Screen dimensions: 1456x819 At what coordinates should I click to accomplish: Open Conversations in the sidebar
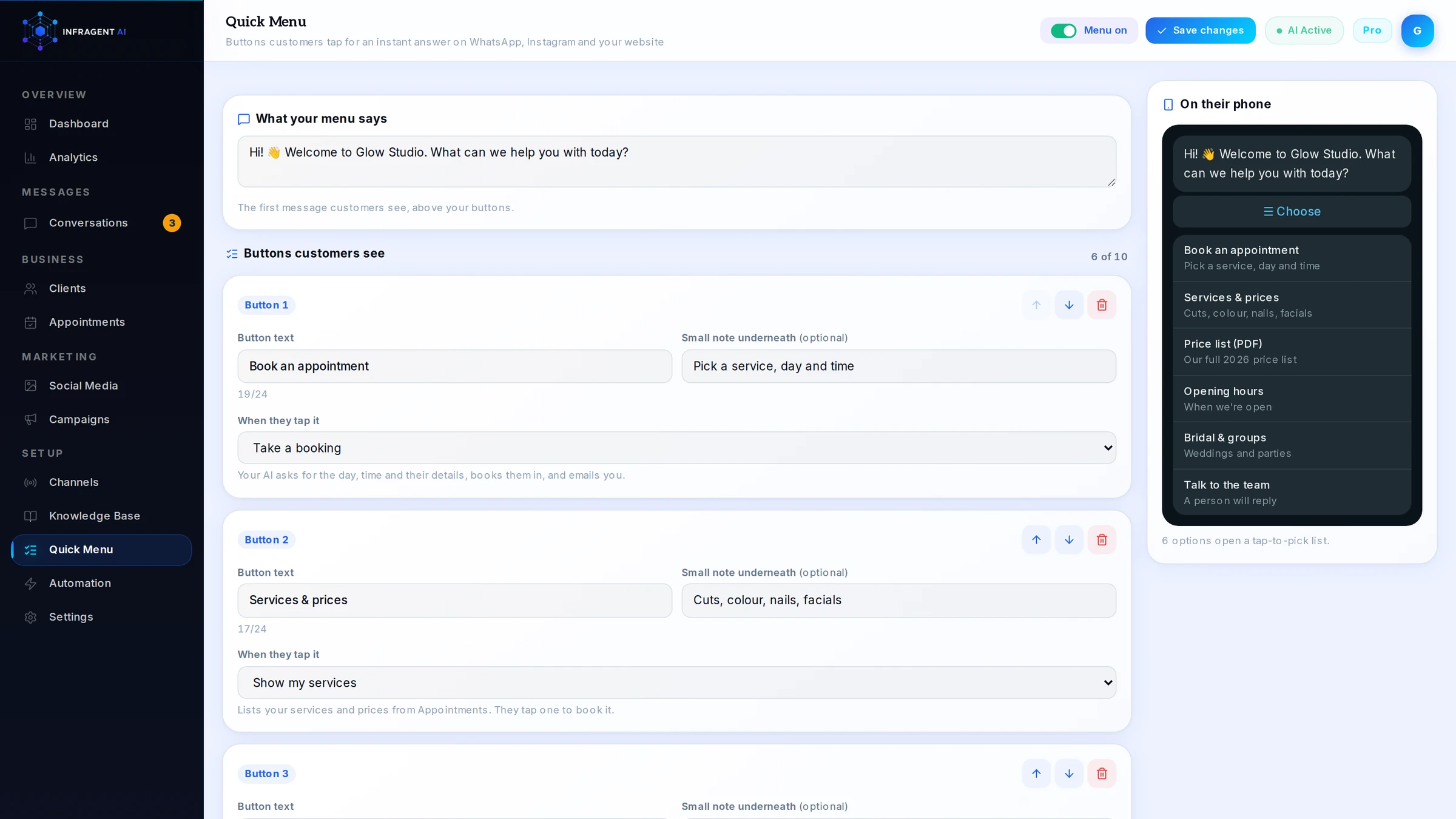click(x=101, y=223)
